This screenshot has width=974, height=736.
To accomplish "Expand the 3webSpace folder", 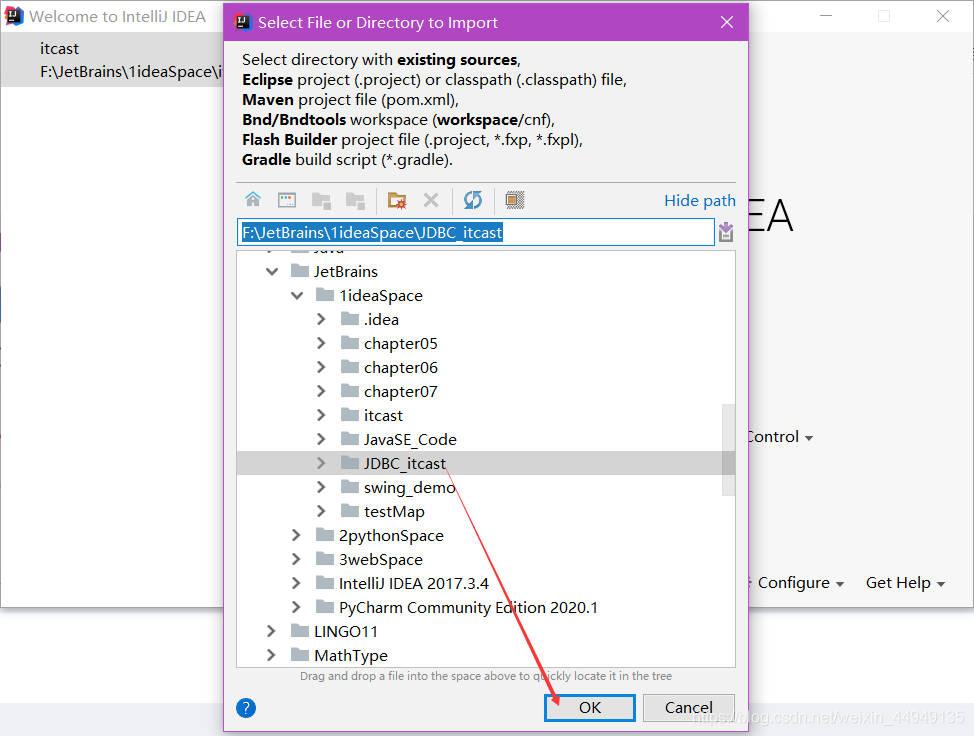I will [x=296, y=560].
